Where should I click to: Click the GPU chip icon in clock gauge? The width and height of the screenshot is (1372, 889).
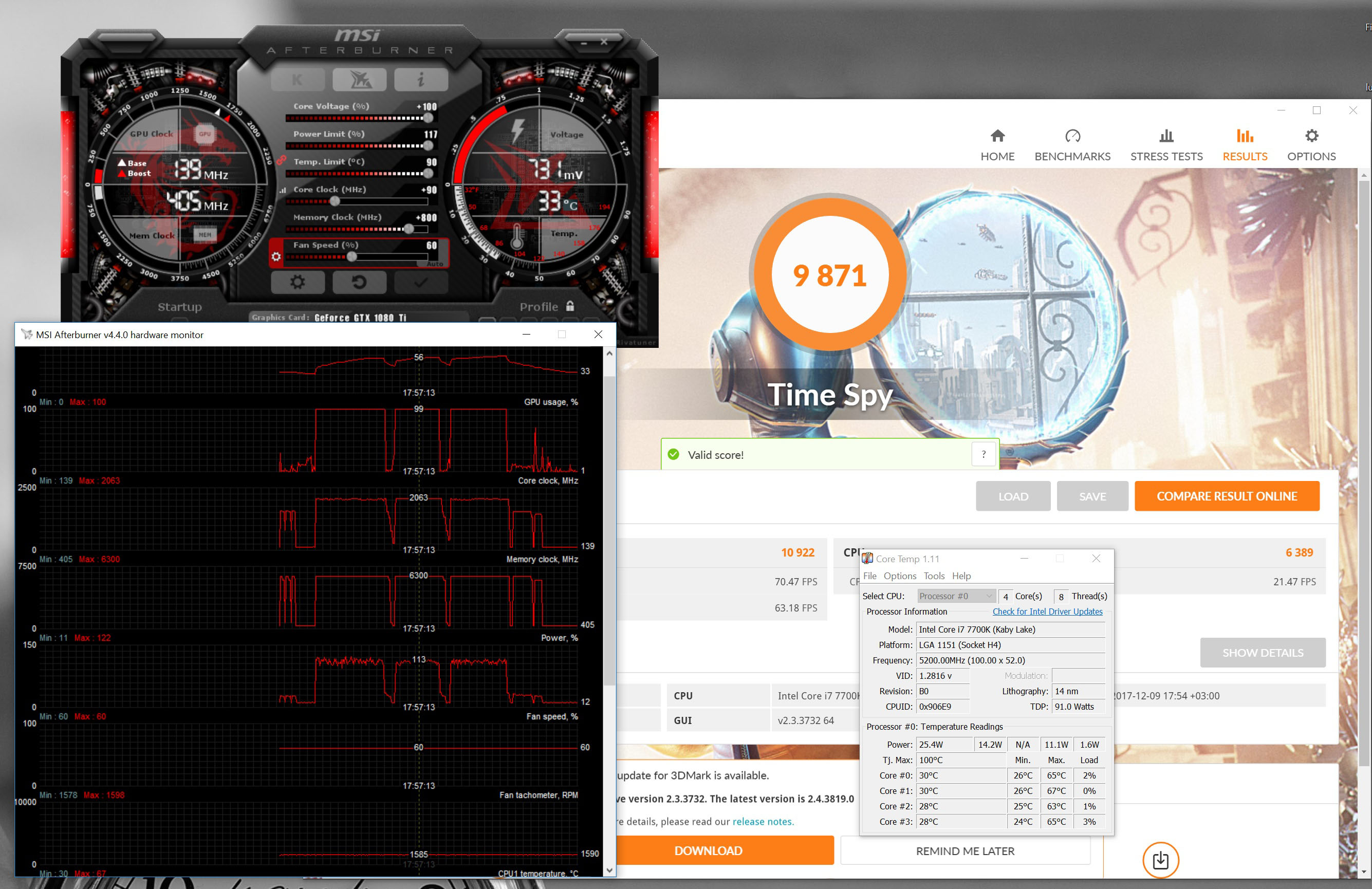(x=205, y=134)
